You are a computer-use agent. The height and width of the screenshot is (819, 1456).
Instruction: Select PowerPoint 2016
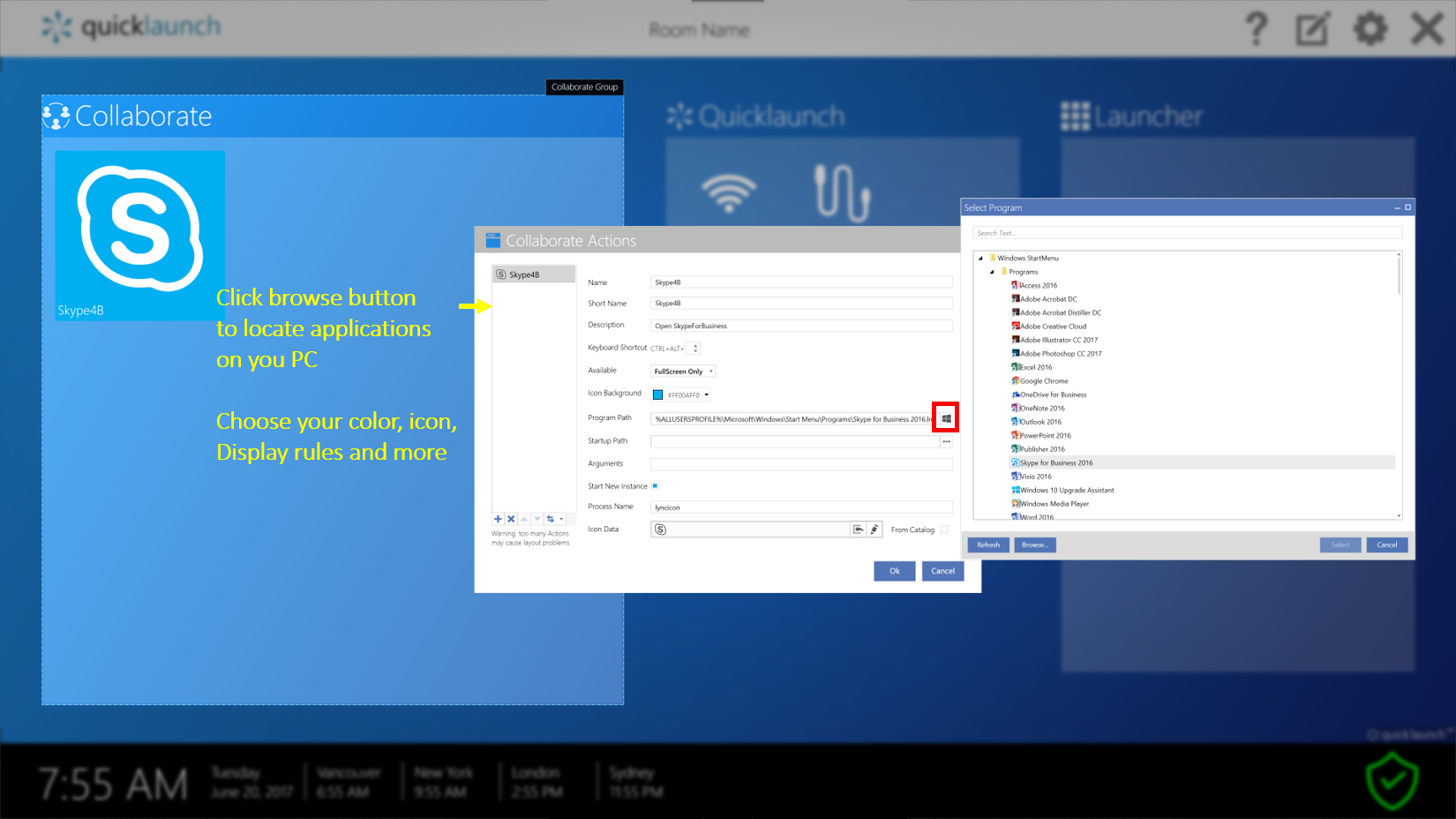pos(1041,436)
